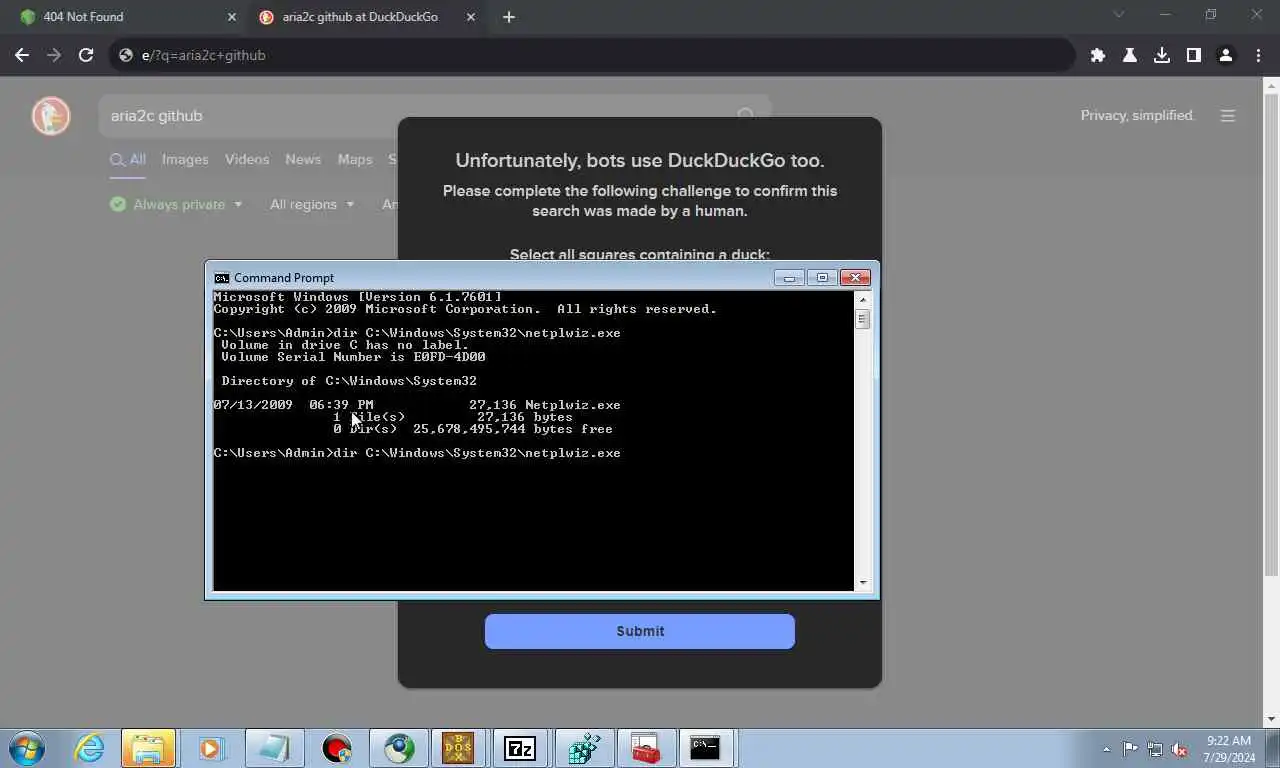Image resolution: width=1280 pixels, height=768 pixels.
Task: Close the 404 Not Found tab
Action: [x=232, y=17]
